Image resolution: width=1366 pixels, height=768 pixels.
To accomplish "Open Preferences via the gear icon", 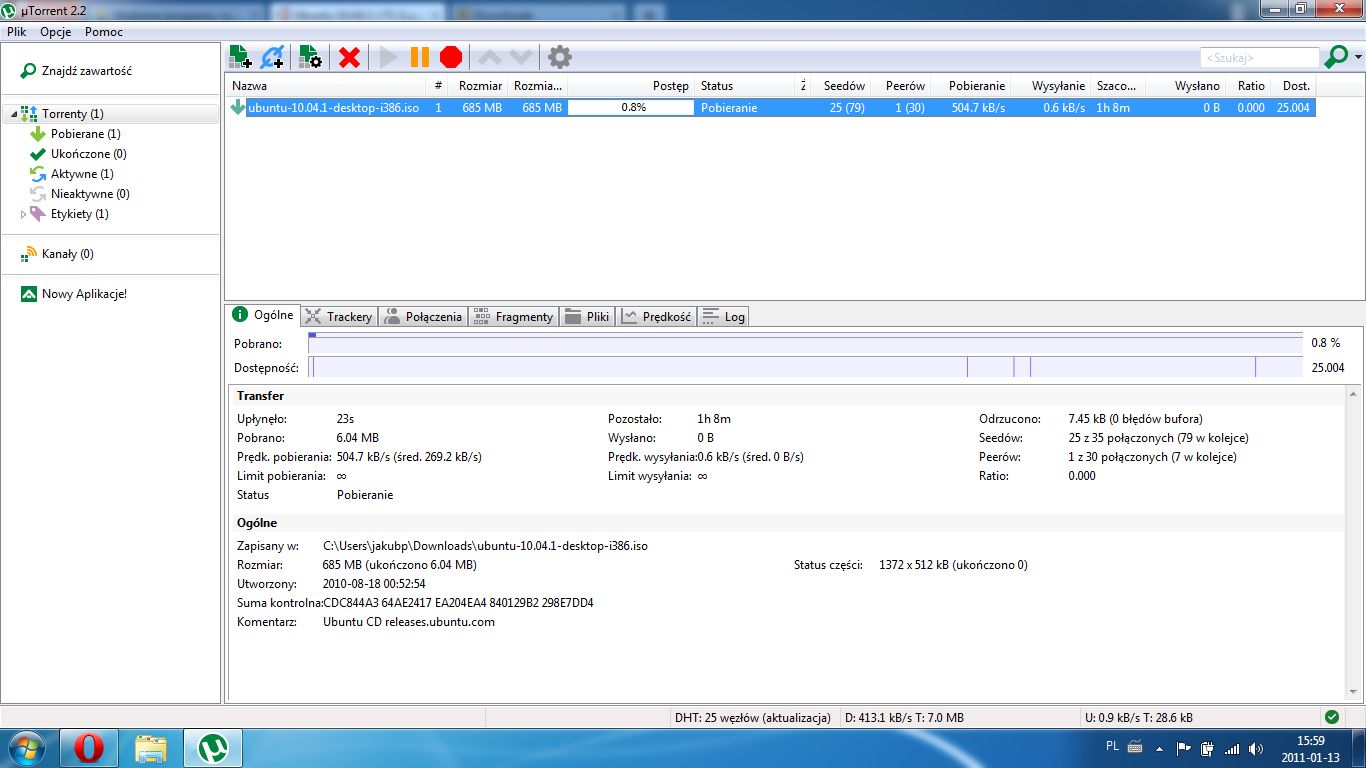I will point(560,57).
